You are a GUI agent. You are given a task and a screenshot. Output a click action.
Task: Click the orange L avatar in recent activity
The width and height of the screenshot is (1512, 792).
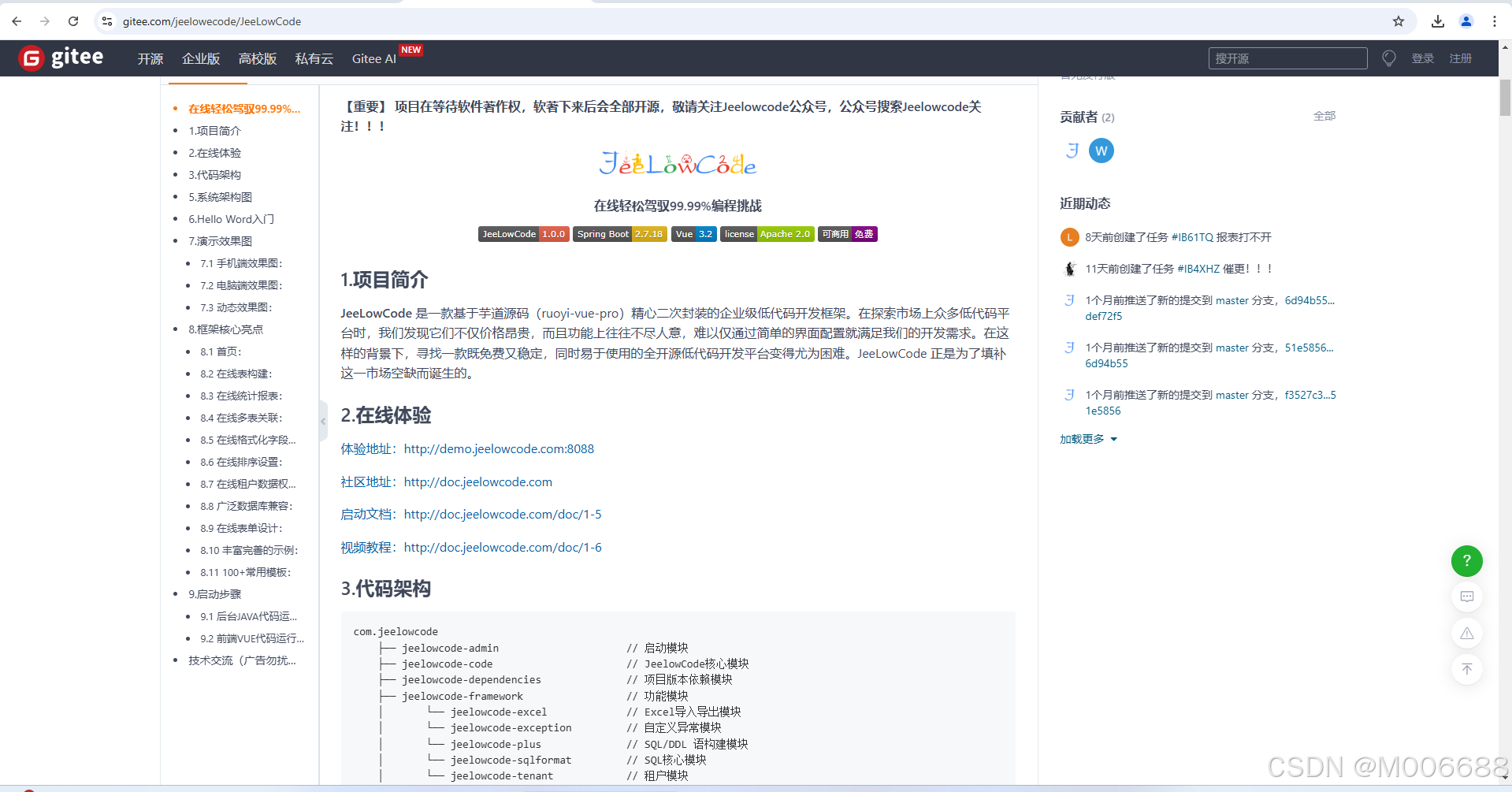pyautogui.click(x=1069, y=237)
